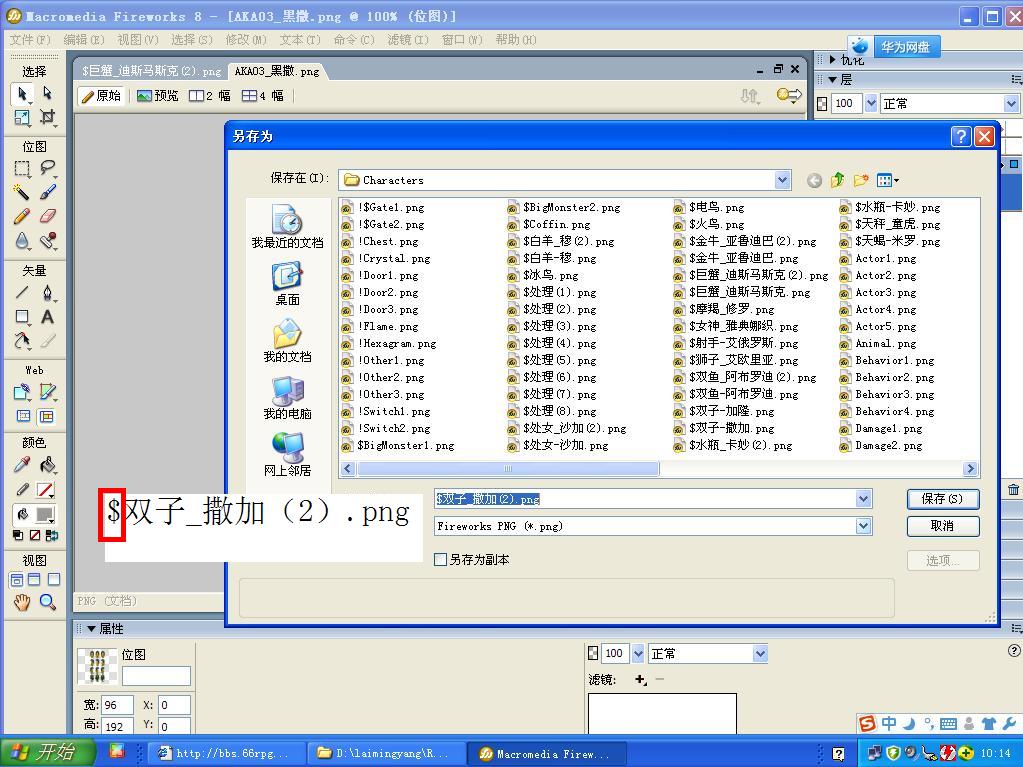Image resolution: width=1023 pixels, height=767 pixels.
Task: Open the 滤镜(I) menu
Action: [408, 40]
